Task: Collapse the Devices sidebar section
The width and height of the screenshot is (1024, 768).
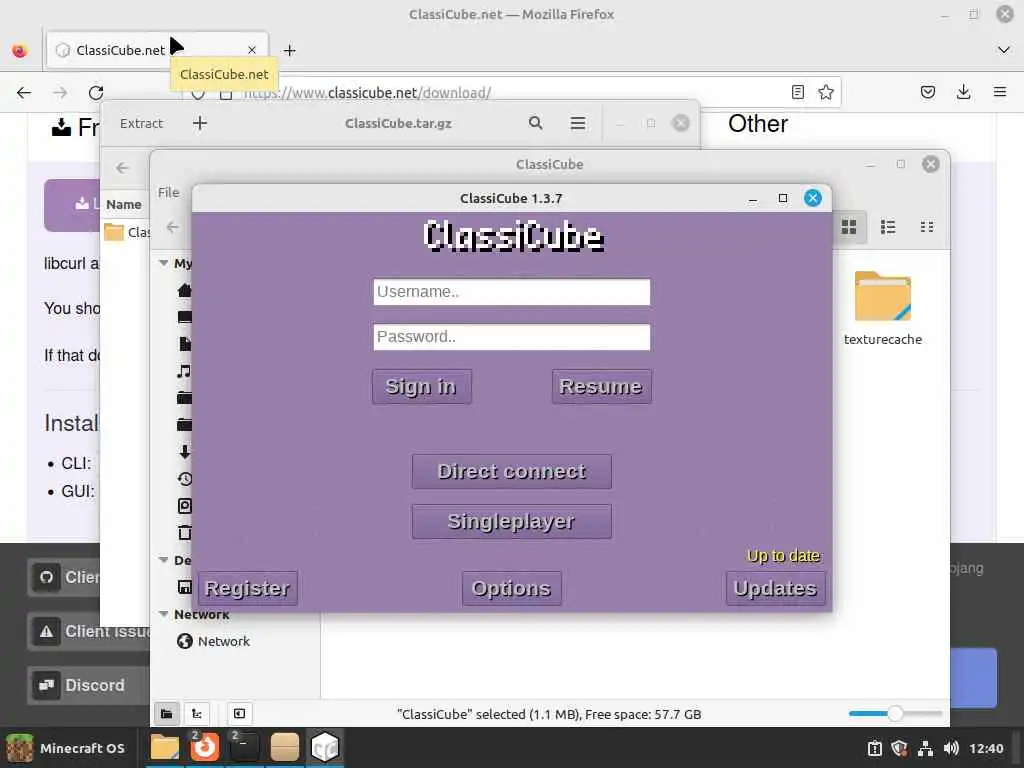Action: tap(163, 560)
